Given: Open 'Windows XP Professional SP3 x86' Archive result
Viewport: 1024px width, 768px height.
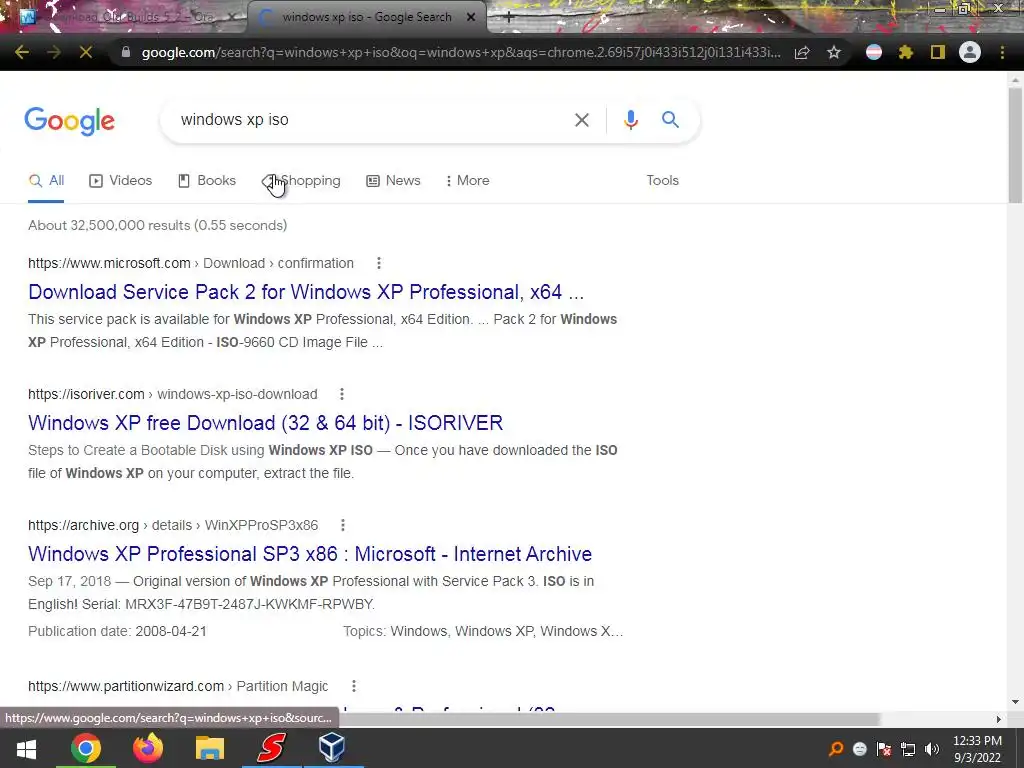Looking at the screenshot, I should 310,554.
